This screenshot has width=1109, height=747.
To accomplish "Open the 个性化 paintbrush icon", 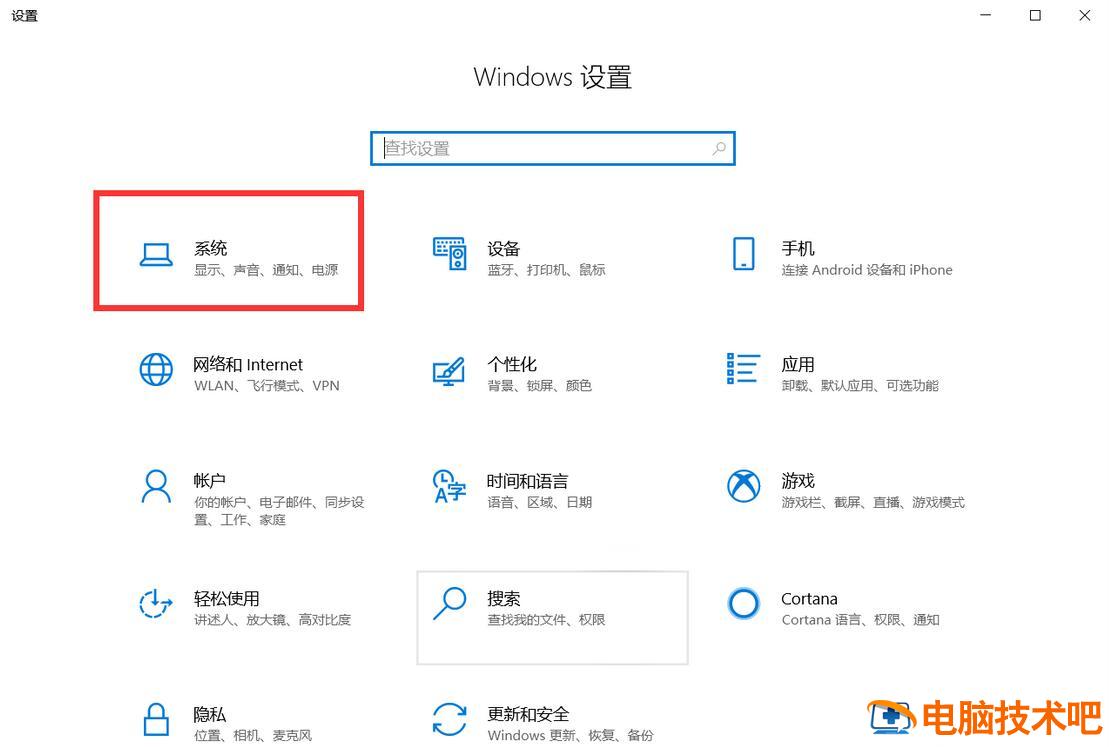I will pyautogui.click(x=449, y=371).
